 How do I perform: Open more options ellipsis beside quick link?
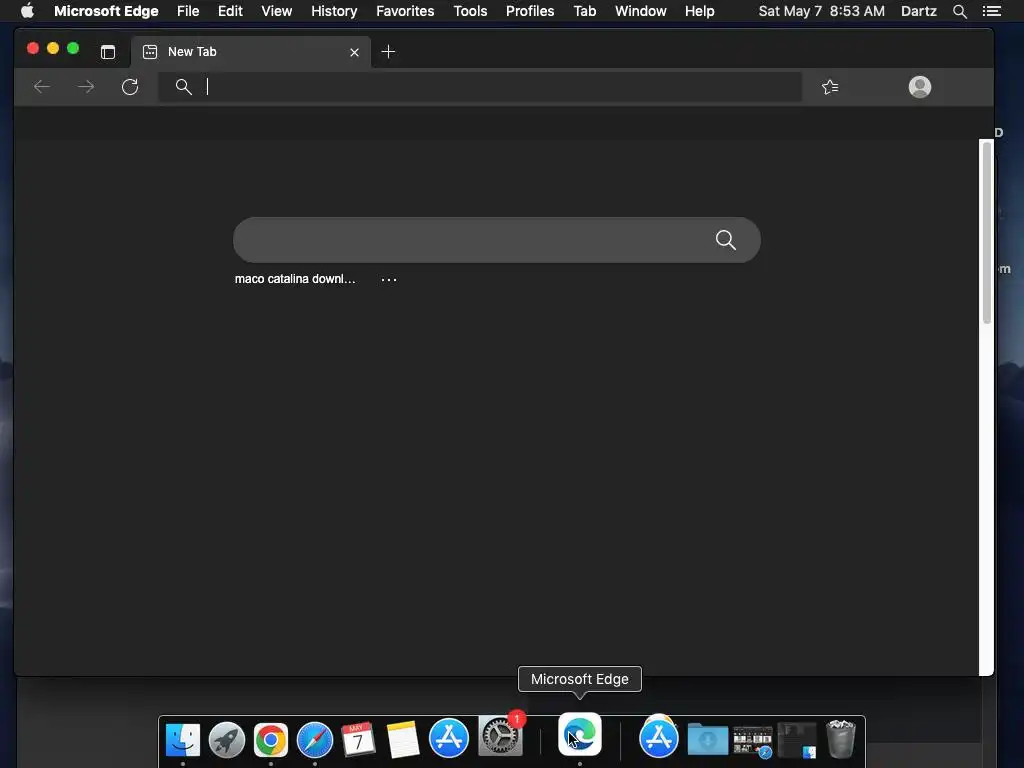(389, 280)
